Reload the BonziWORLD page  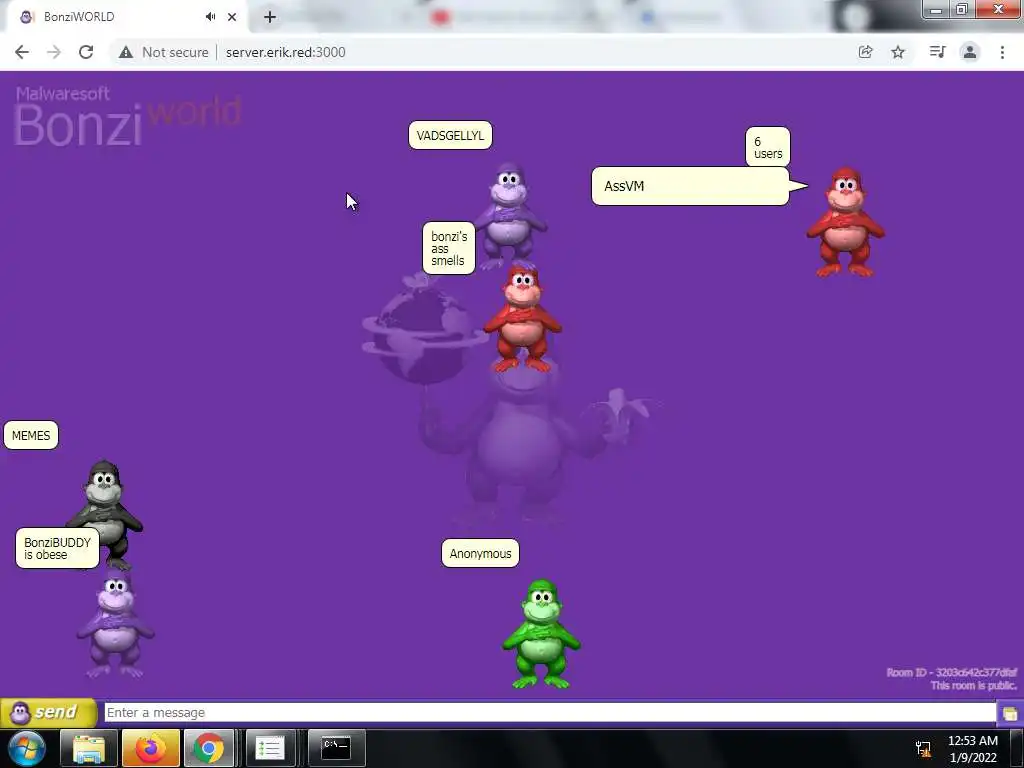click(x=86, y=52)
